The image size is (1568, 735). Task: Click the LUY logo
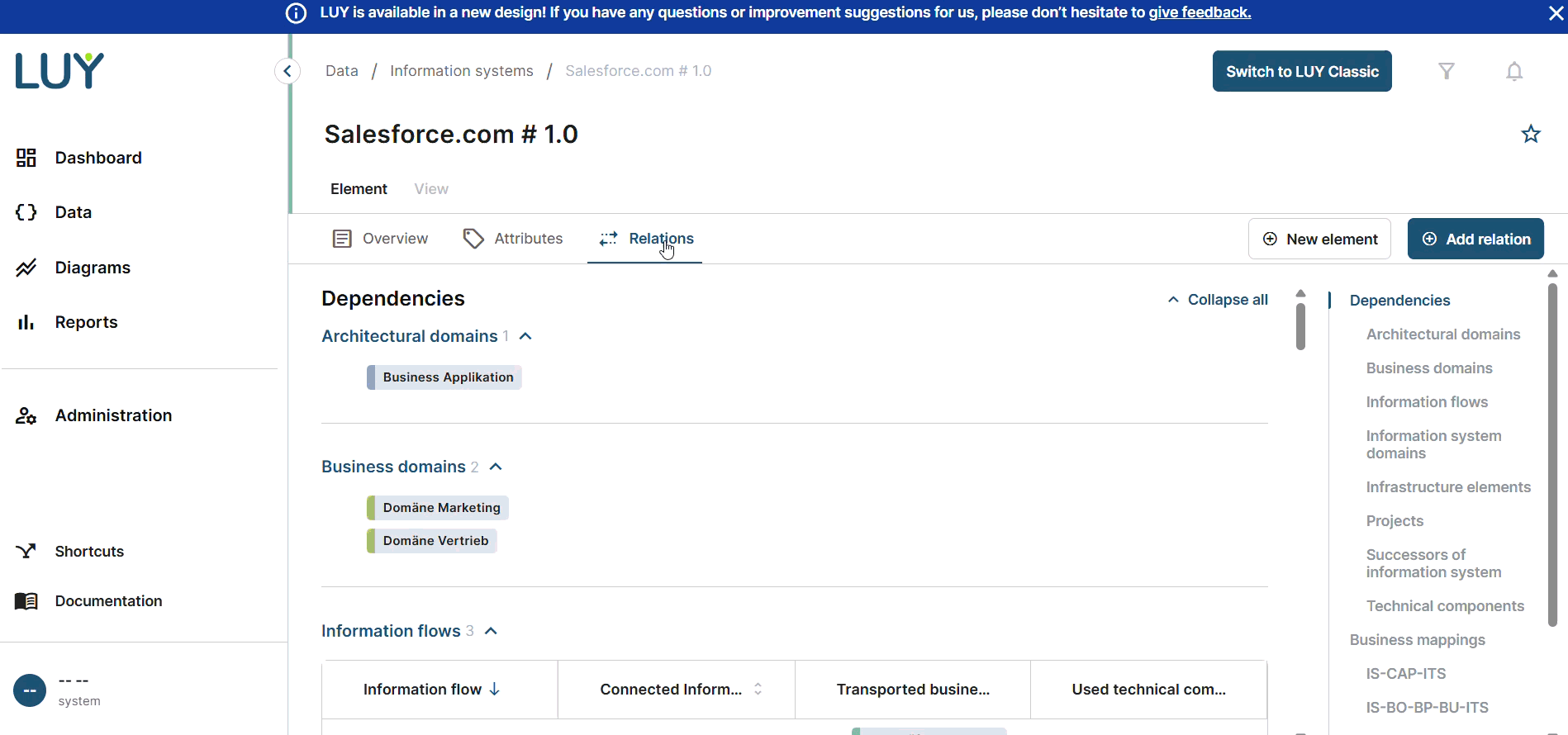tap(59, 71)
